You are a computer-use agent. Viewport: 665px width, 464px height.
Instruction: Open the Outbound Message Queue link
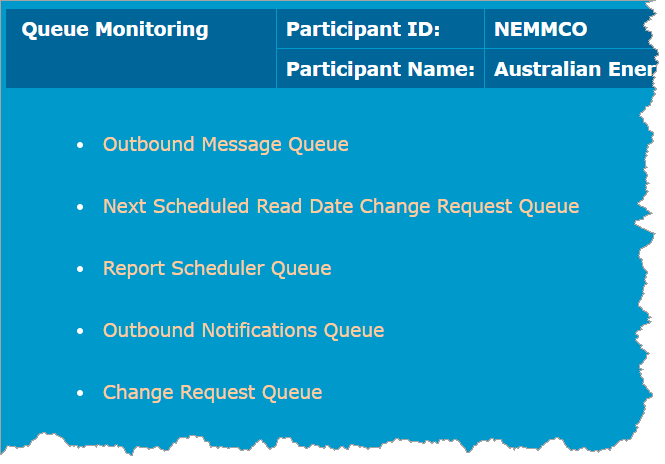click(226, 145)
